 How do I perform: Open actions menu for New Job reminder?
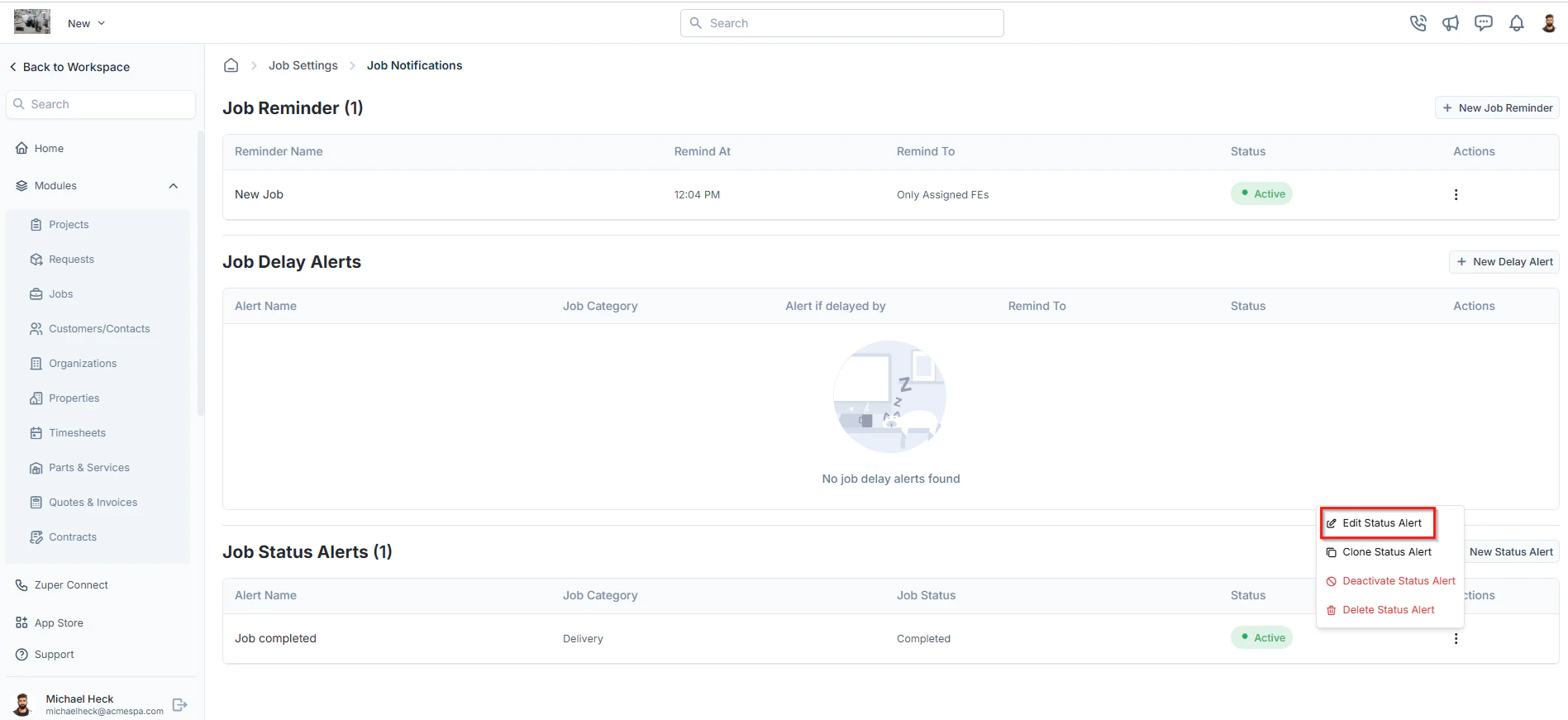point(1456,195)
